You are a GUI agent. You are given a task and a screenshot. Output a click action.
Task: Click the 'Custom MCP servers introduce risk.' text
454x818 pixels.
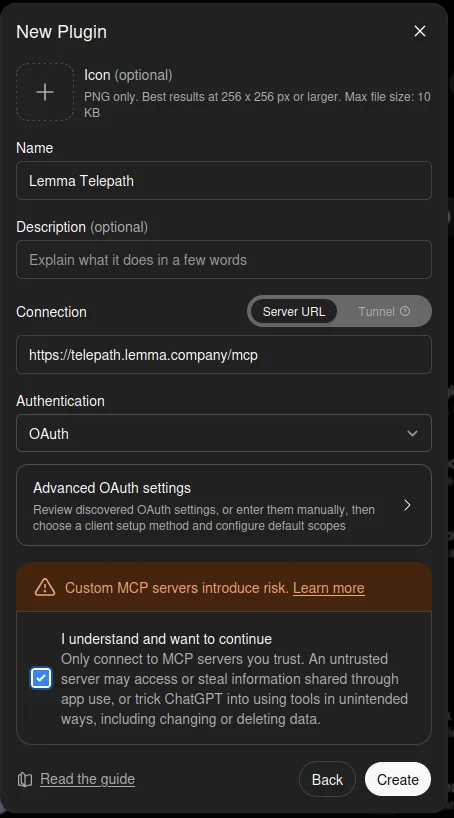click(176, 588)
